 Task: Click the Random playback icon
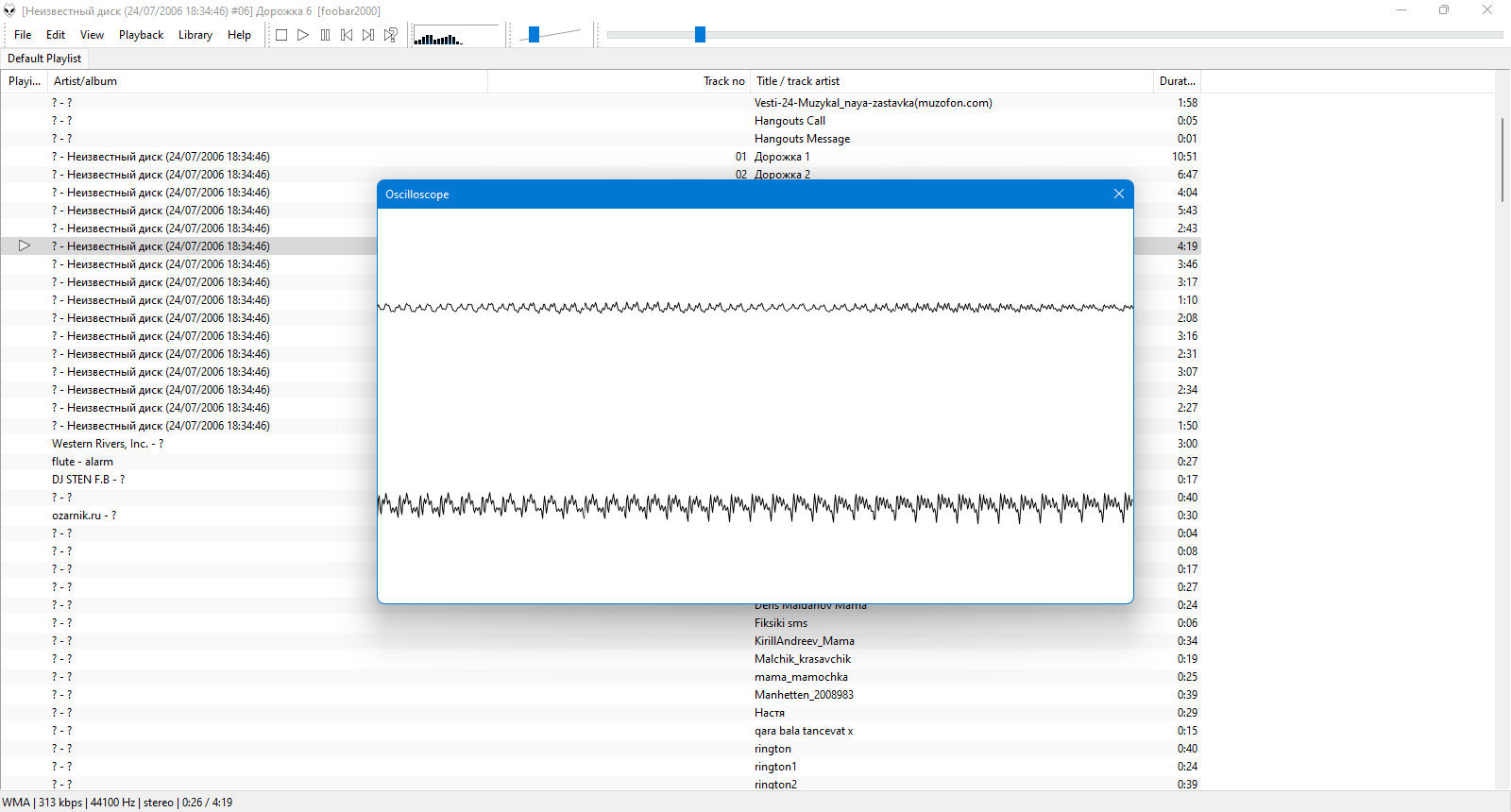(390, 35)
